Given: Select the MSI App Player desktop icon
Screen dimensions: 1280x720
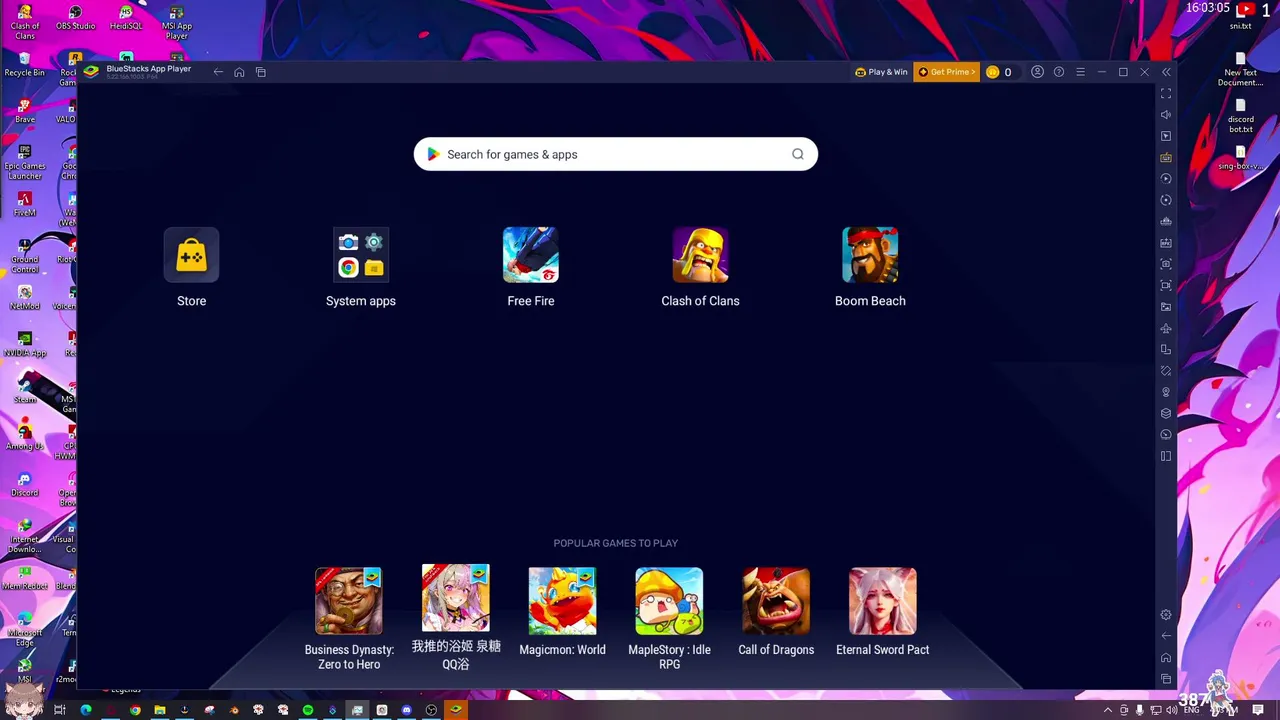Looking at the screenshot, I should tap(177, 23).
